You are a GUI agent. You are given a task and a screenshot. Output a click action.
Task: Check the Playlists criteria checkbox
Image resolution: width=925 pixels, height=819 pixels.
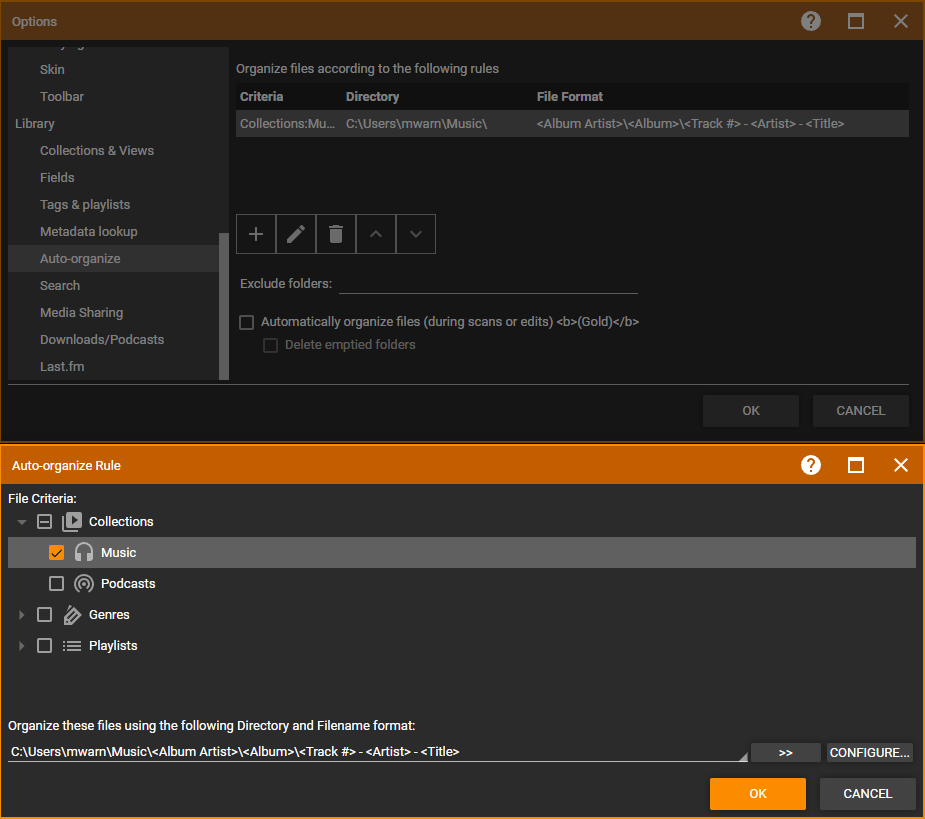[x=44, y=646]
